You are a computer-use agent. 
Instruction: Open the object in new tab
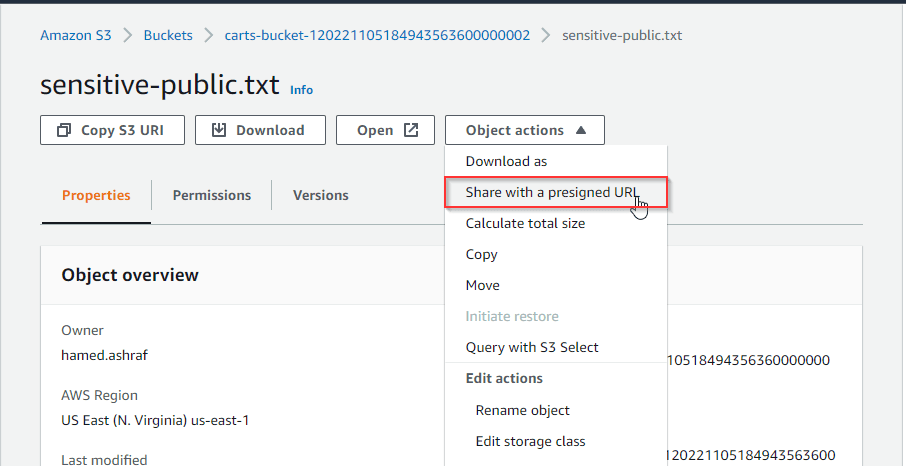point(386,130)
